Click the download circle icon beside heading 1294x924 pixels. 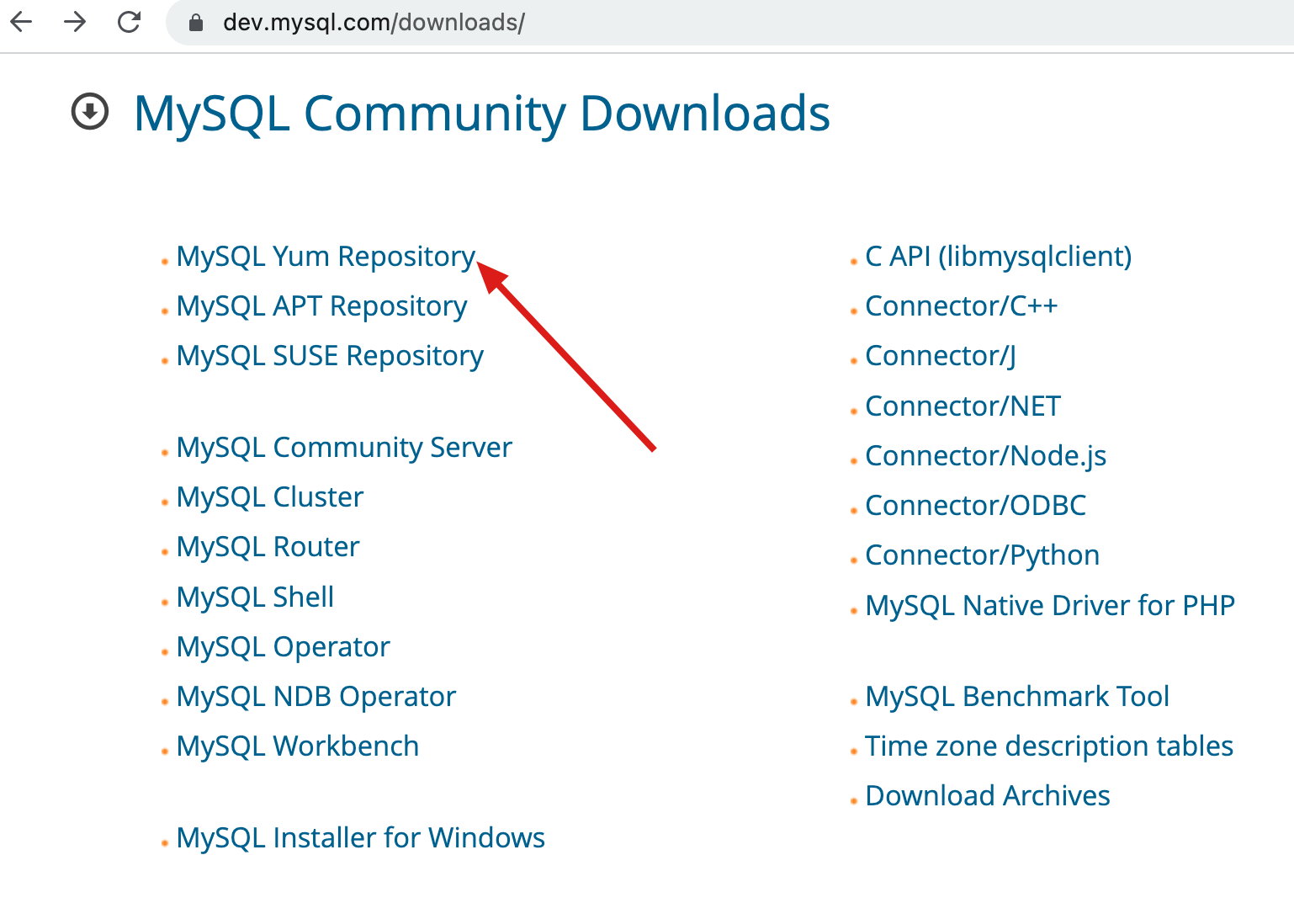point(90,112)
